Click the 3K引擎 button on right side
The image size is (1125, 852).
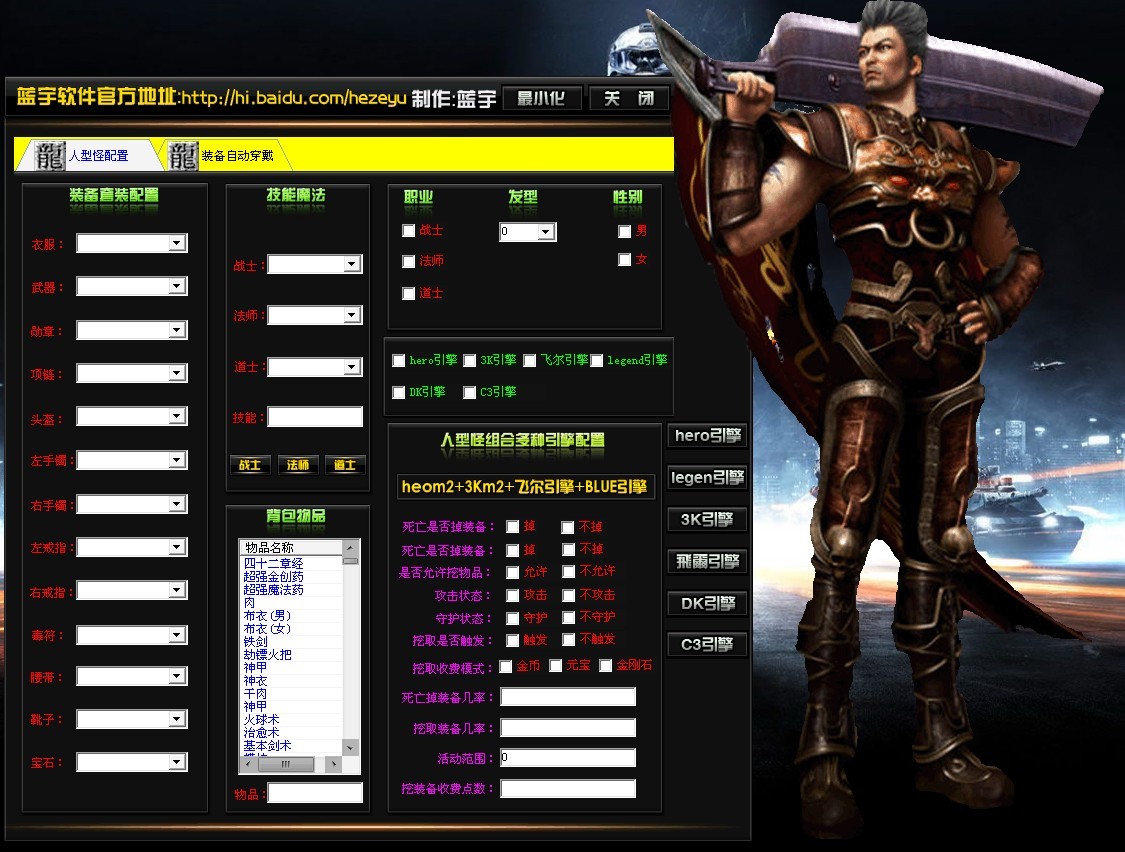(707, 520)
